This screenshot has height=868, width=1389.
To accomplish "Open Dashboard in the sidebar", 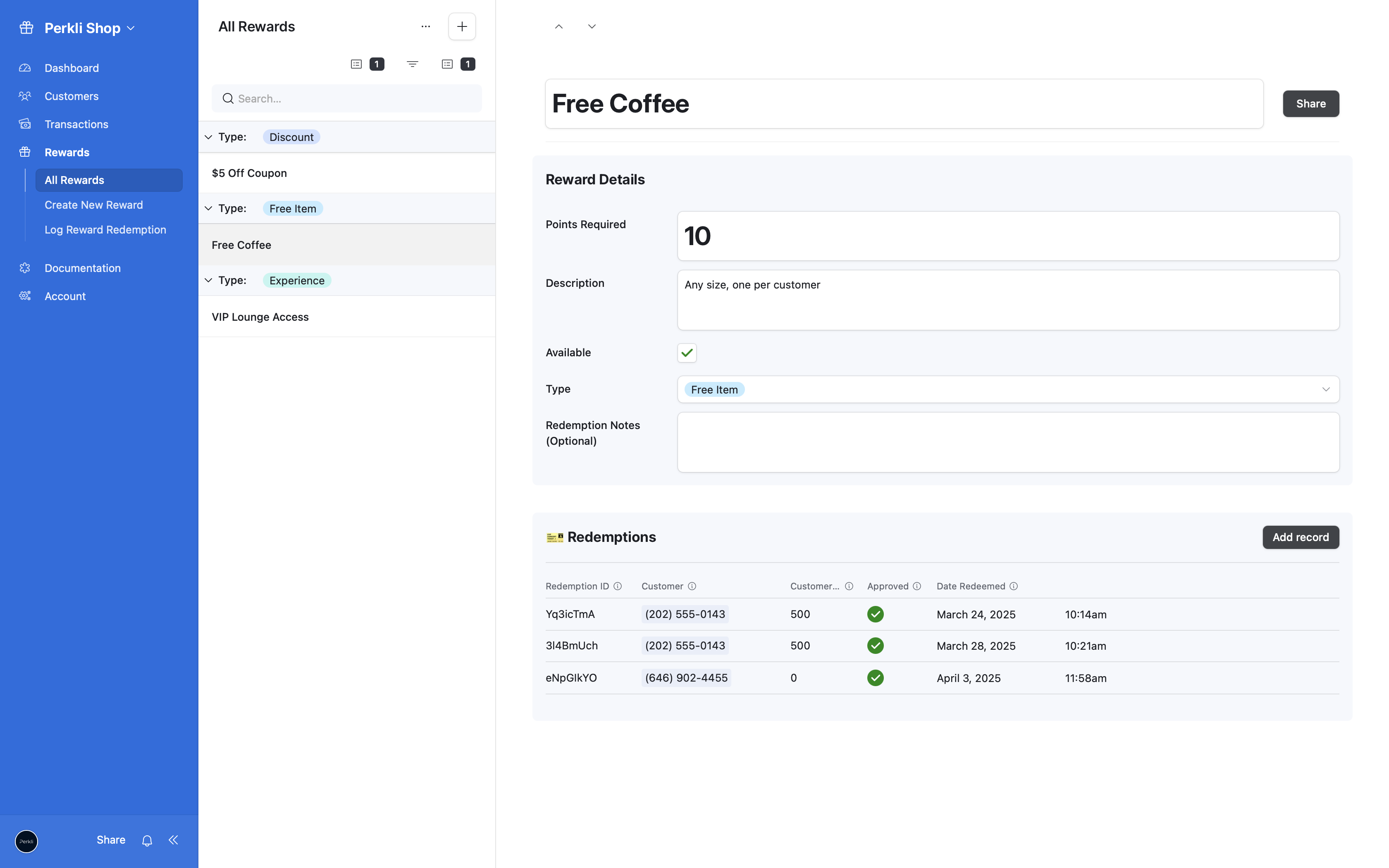I will point(72,68).
